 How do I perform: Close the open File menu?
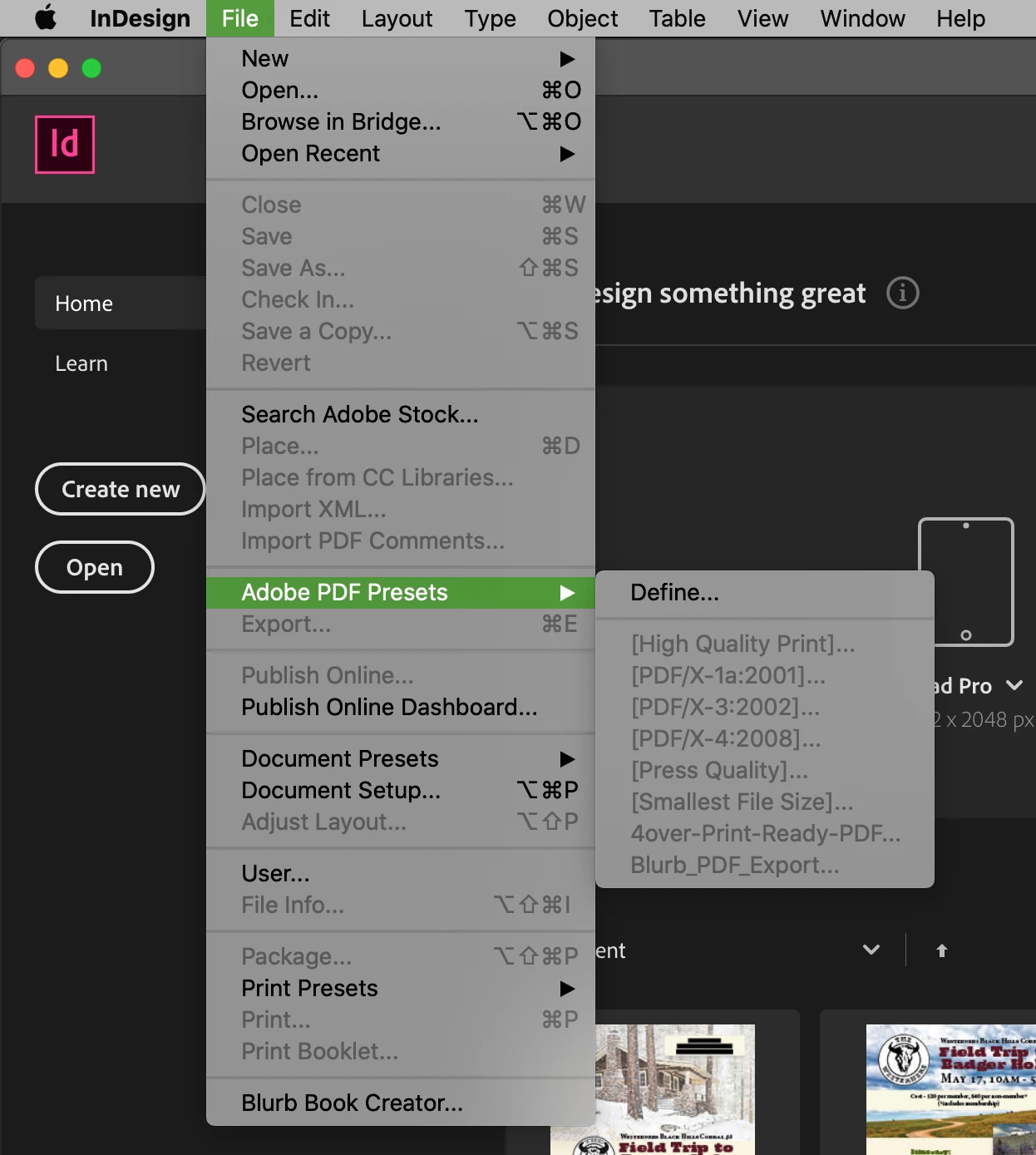click(x=240, y=18)
